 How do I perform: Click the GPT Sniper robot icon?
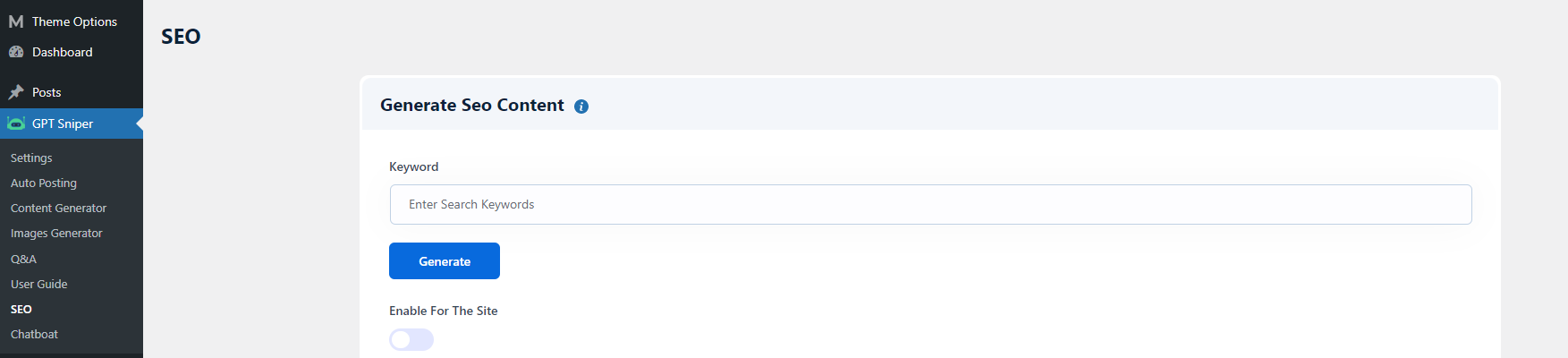coord(16,124)
